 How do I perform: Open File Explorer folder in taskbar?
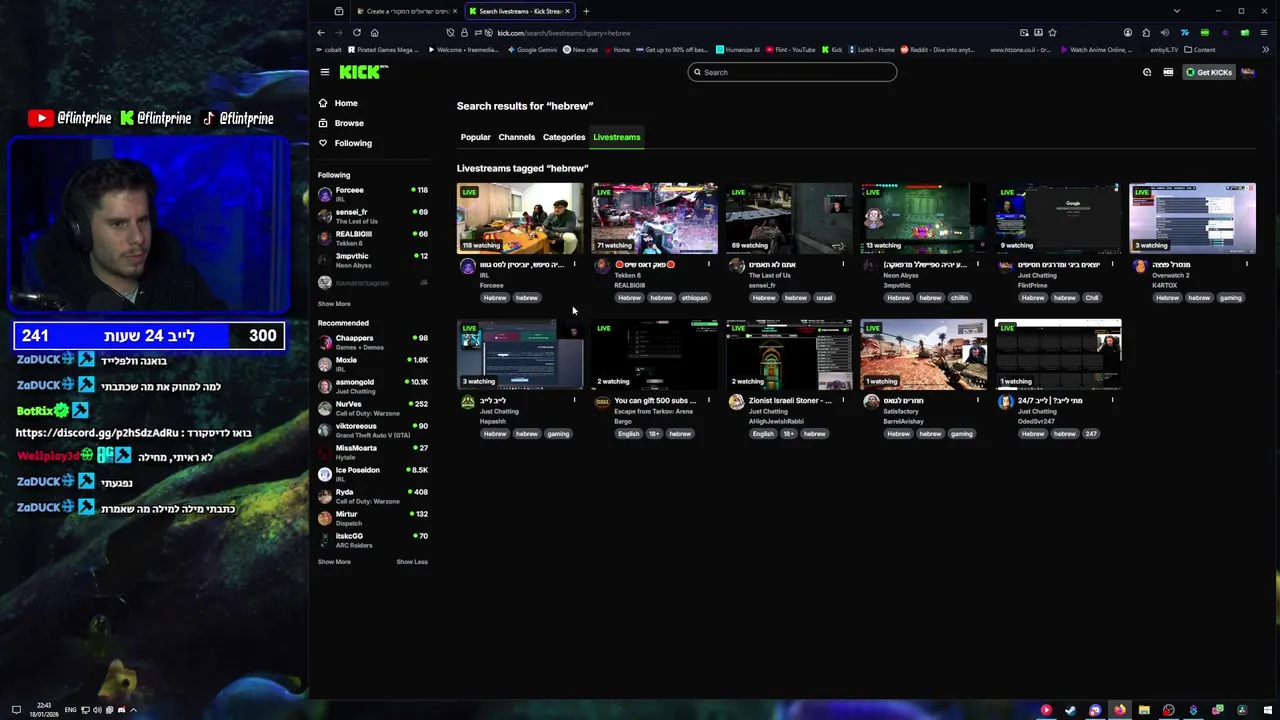tap(1144, 710)
